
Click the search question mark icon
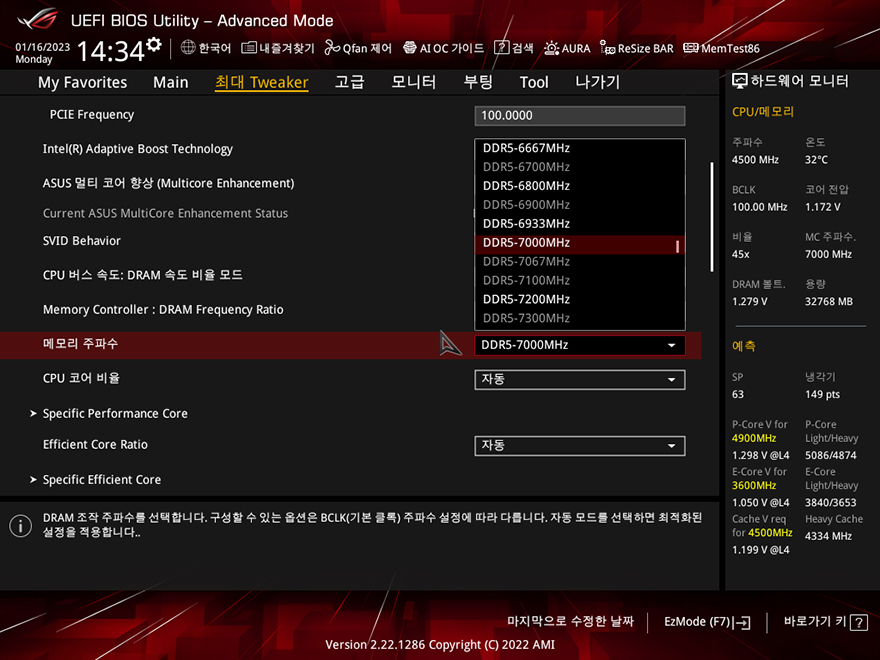501,48
